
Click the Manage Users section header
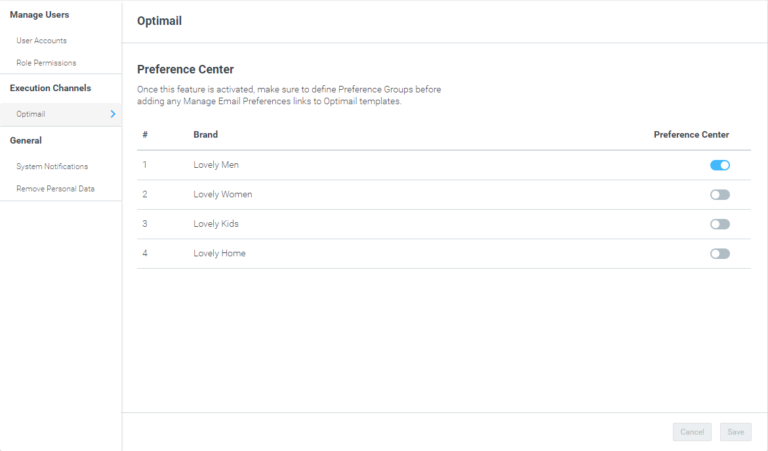pos(39,15)
